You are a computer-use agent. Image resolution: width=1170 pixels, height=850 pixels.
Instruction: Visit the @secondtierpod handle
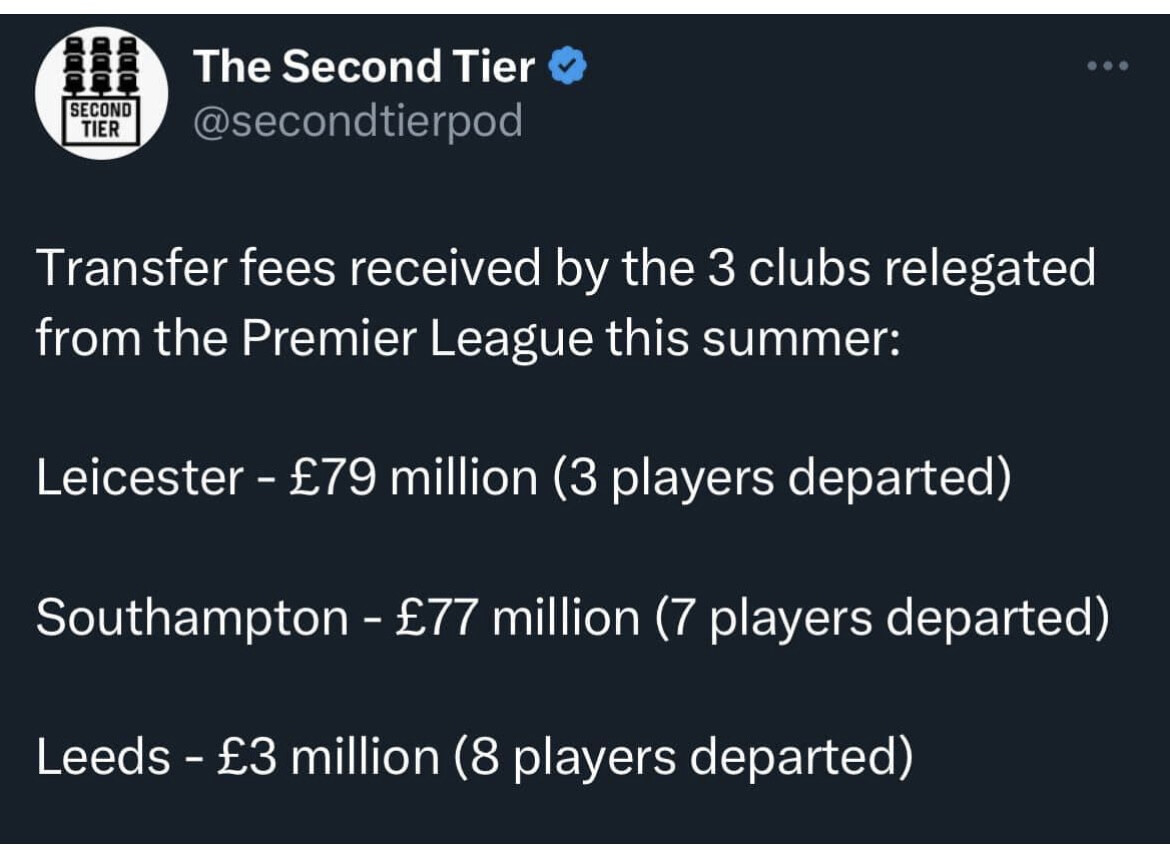click(358, 121)
